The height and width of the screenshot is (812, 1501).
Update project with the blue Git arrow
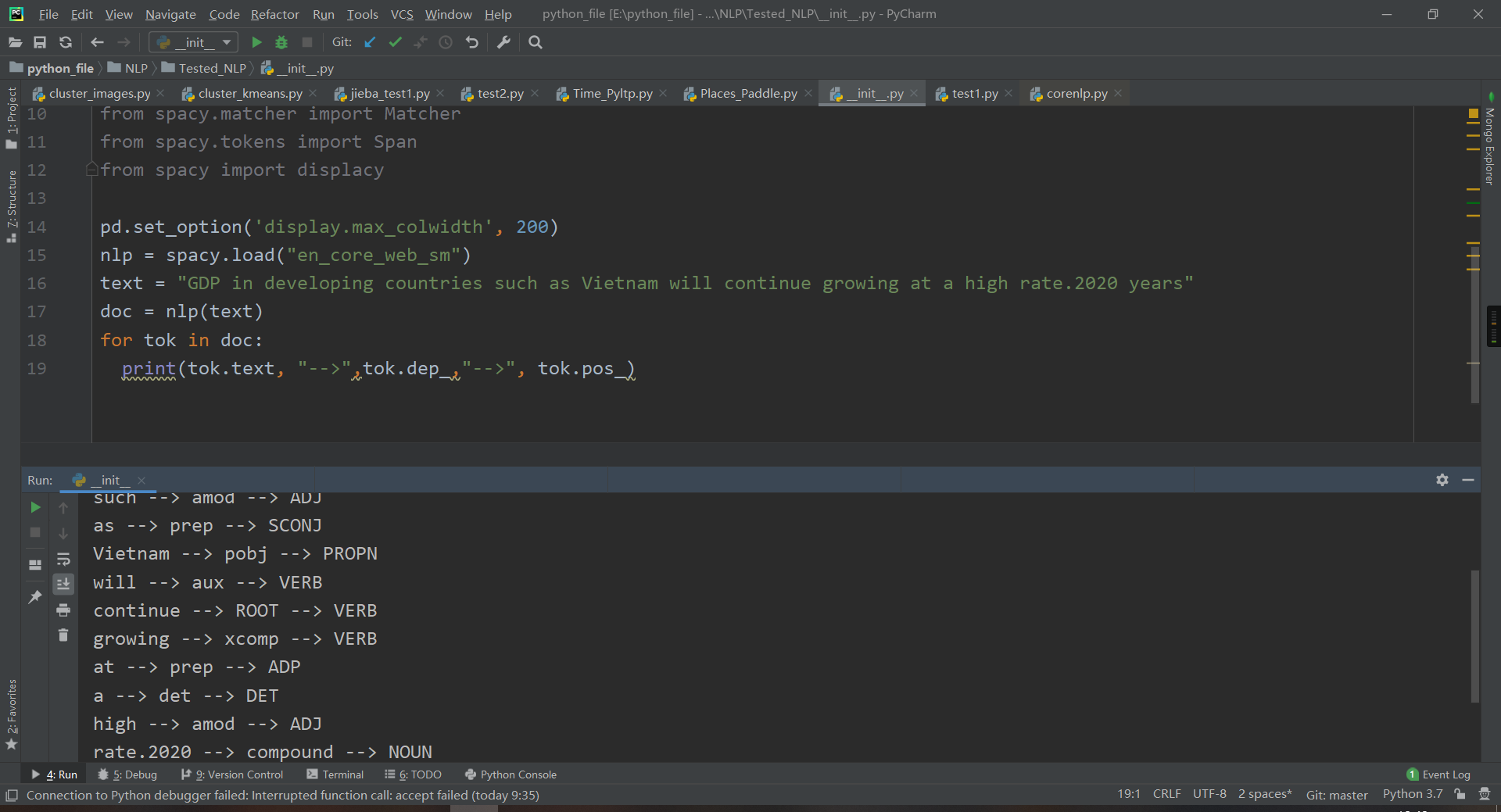tap(370, 42)
